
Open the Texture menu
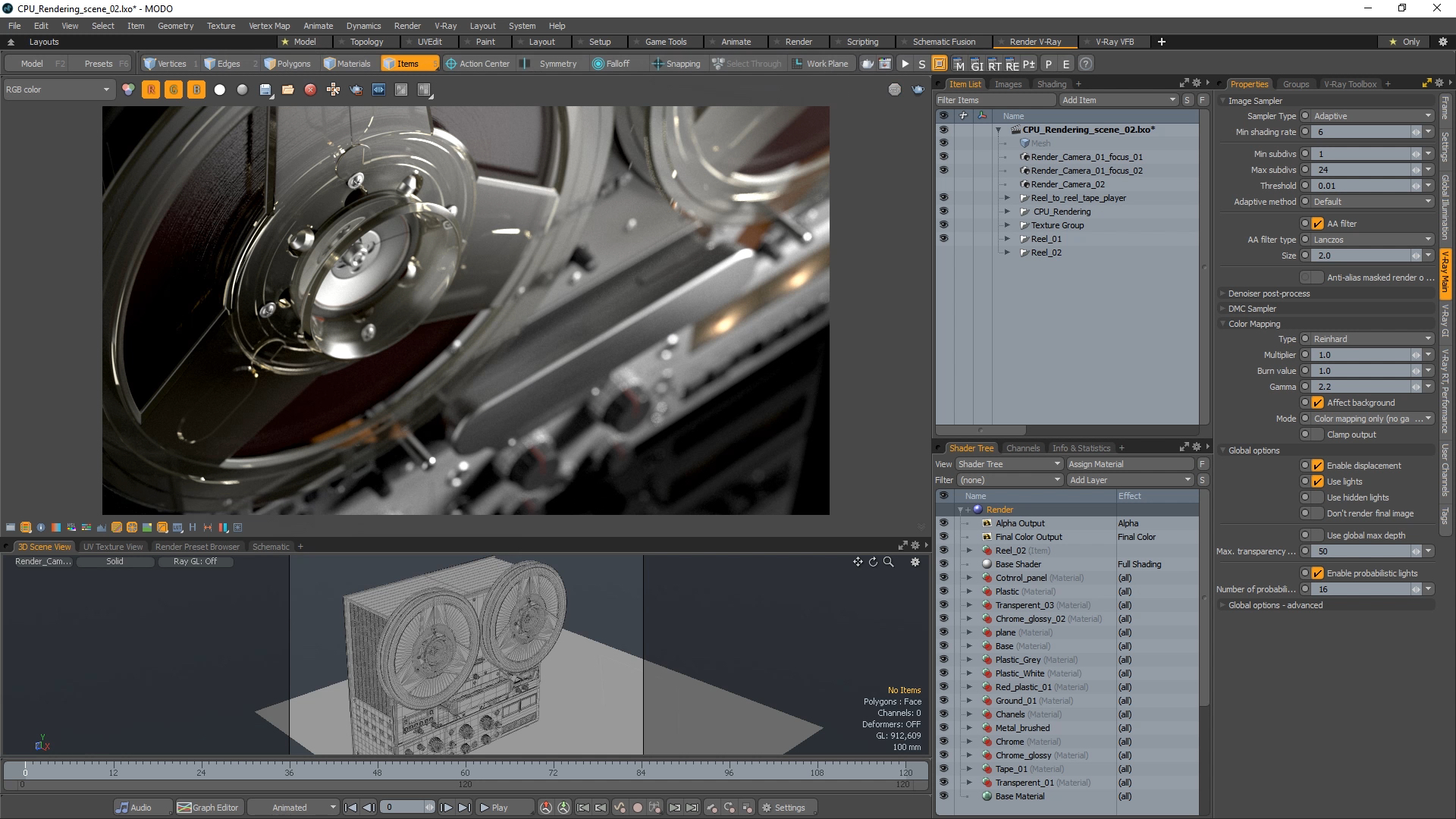click(x=221, y=26)
